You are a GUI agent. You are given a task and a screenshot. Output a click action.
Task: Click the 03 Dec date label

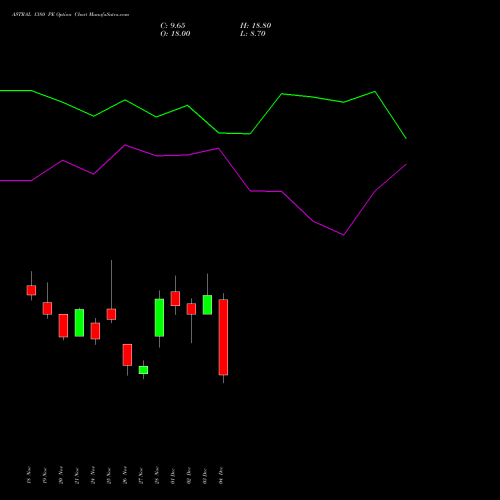(x=205, y=475)
